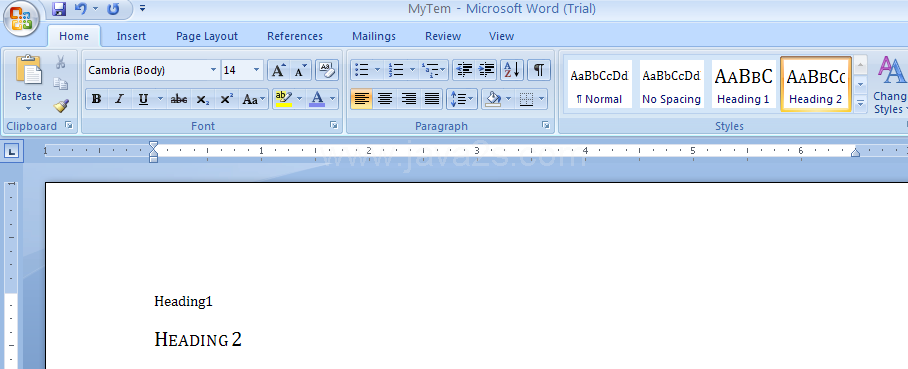The image size is (908, 369).
Task: Open the Office Button menu
Action: (21, 19)
